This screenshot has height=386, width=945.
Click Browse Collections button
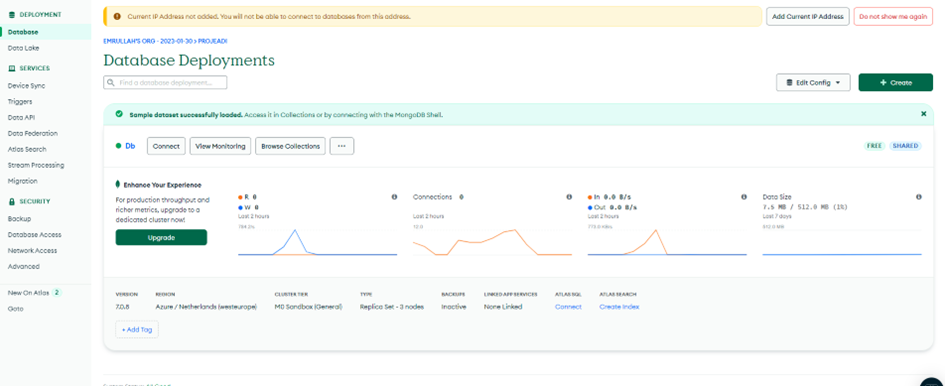click(290, 146)
